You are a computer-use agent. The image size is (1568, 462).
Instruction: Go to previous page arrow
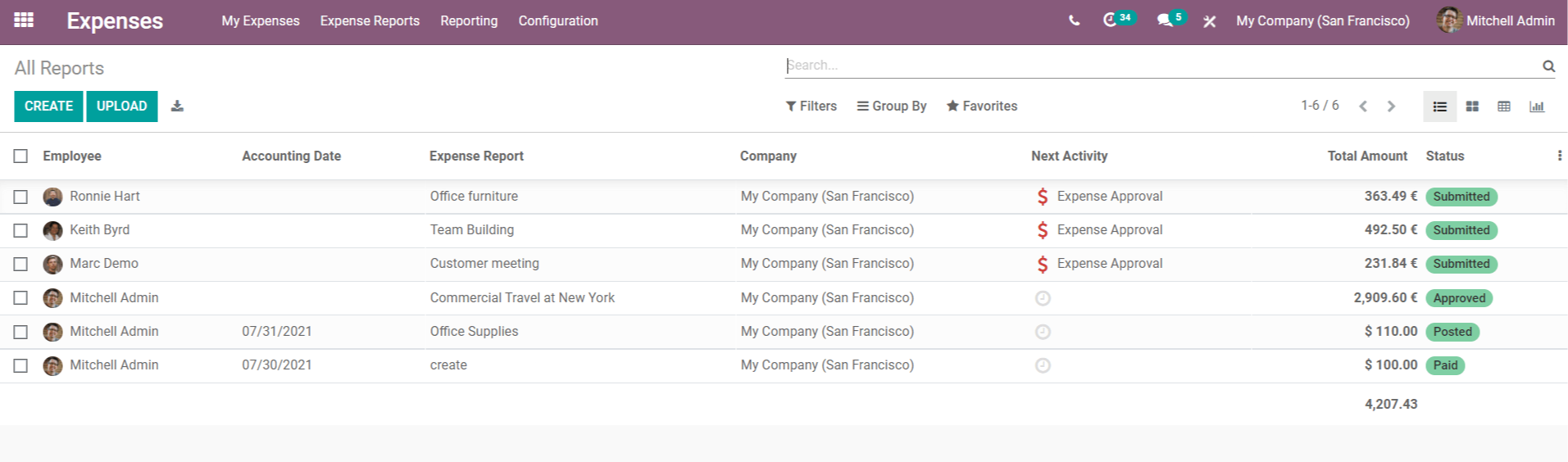pos(1363,106)
